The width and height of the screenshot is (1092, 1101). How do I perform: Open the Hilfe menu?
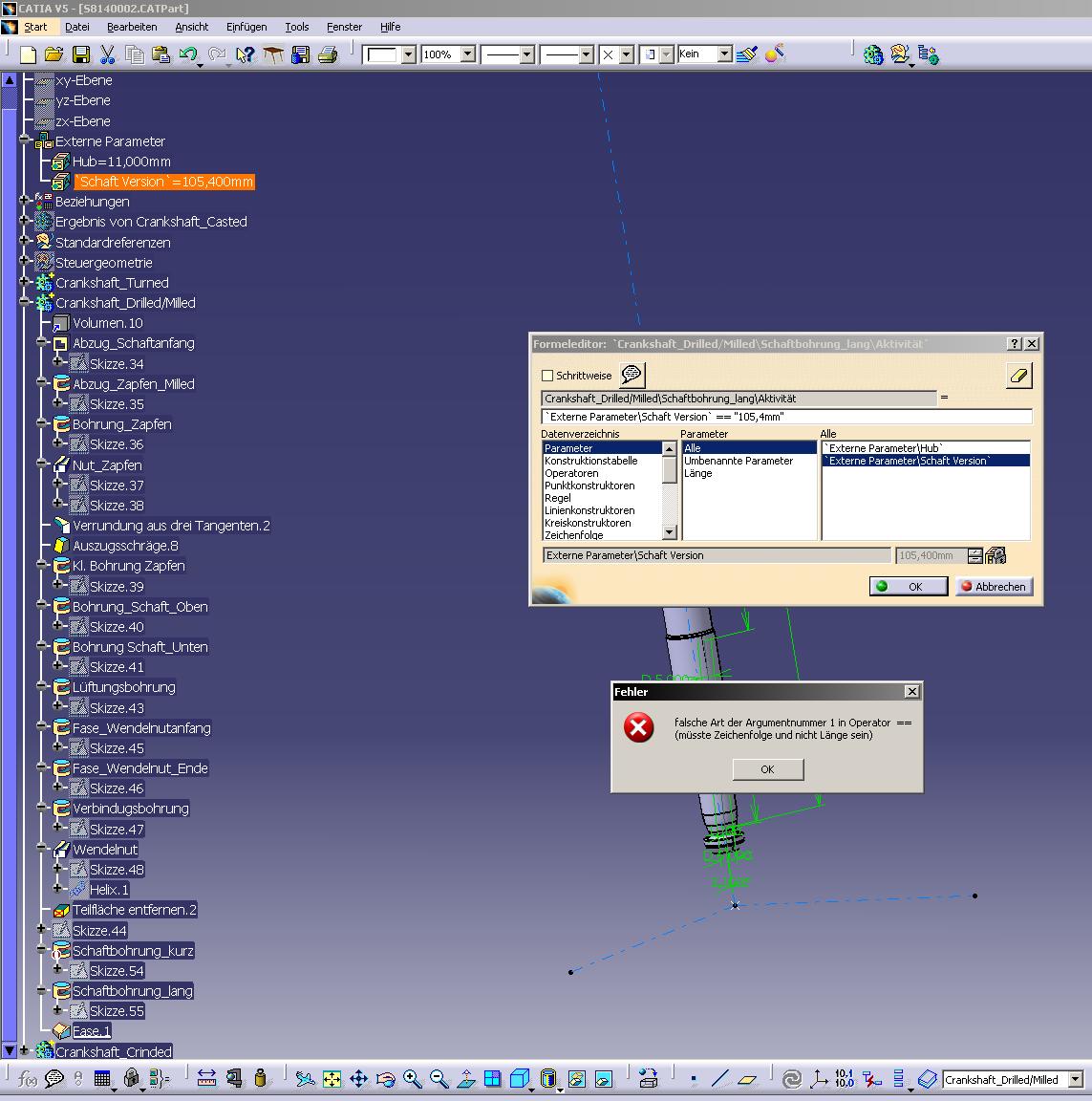tap(390, 27)
